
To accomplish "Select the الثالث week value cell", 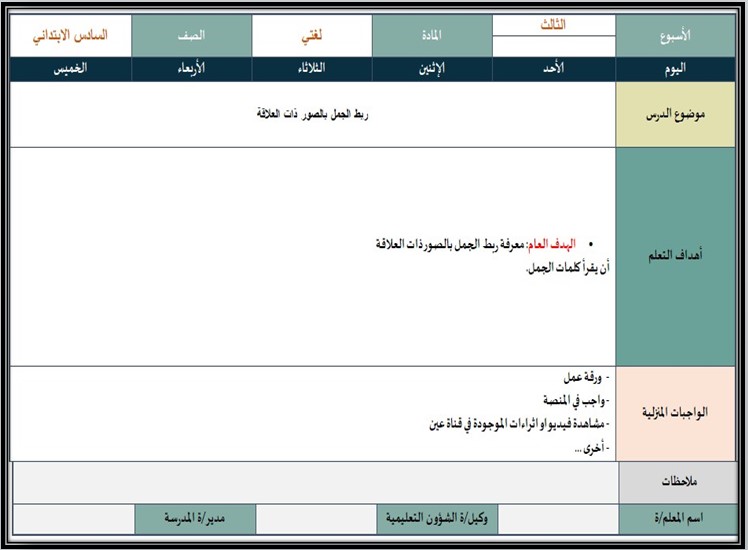I will pos(553,25).
